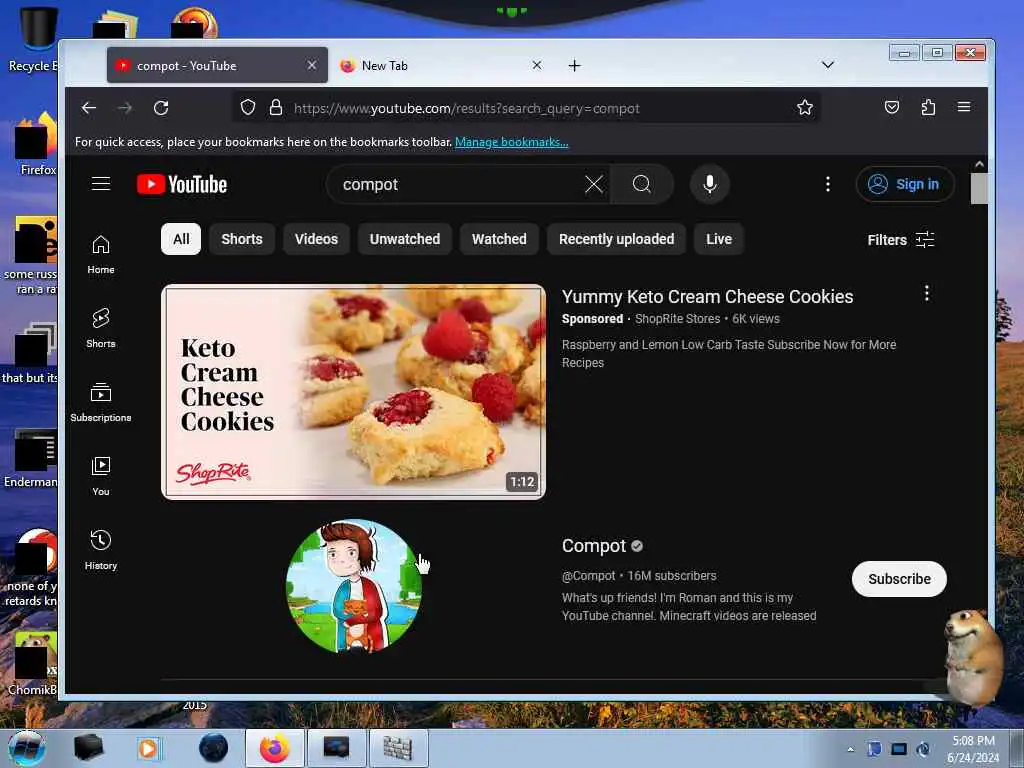This screenshot has height=768, width=1024.
Task: Close the compot - YouTube tab
Action: (312, 65)
